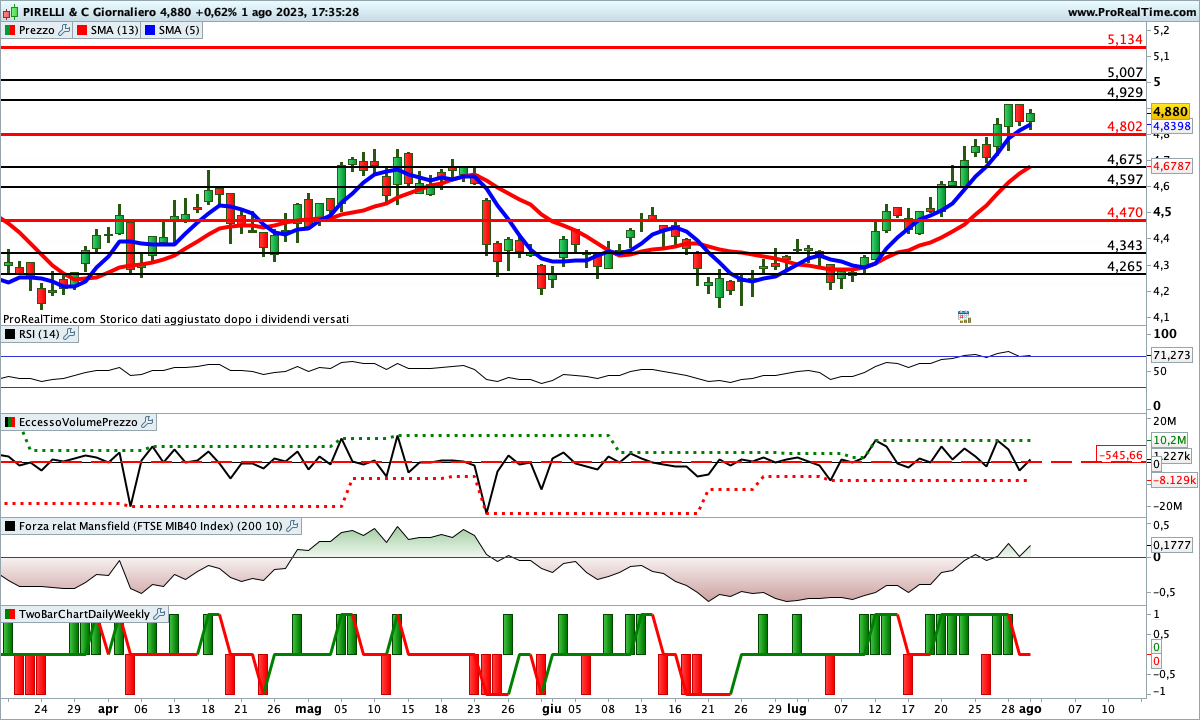Screen dimensions: 1200x720
Task: Click the ProRealTime.com dividend-adjusted data note
Action: [176, 319]
